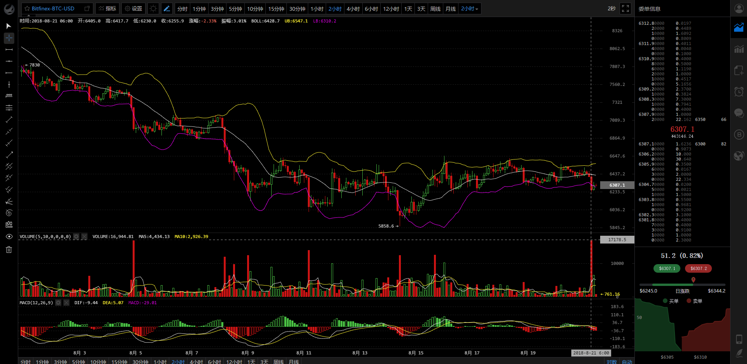Open the chat bubble panel on right sidebar
The image size is (747, 364).
(x=739, y=113)
